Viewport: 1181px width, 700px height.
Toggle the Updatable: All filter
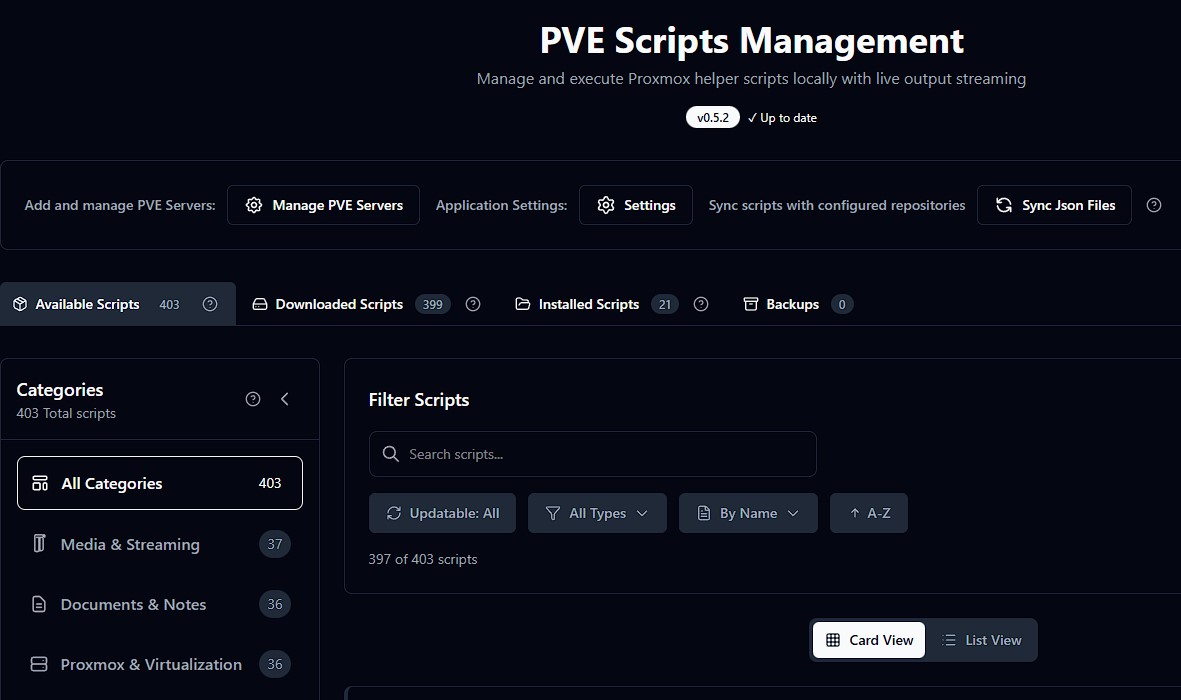(442, 513)
